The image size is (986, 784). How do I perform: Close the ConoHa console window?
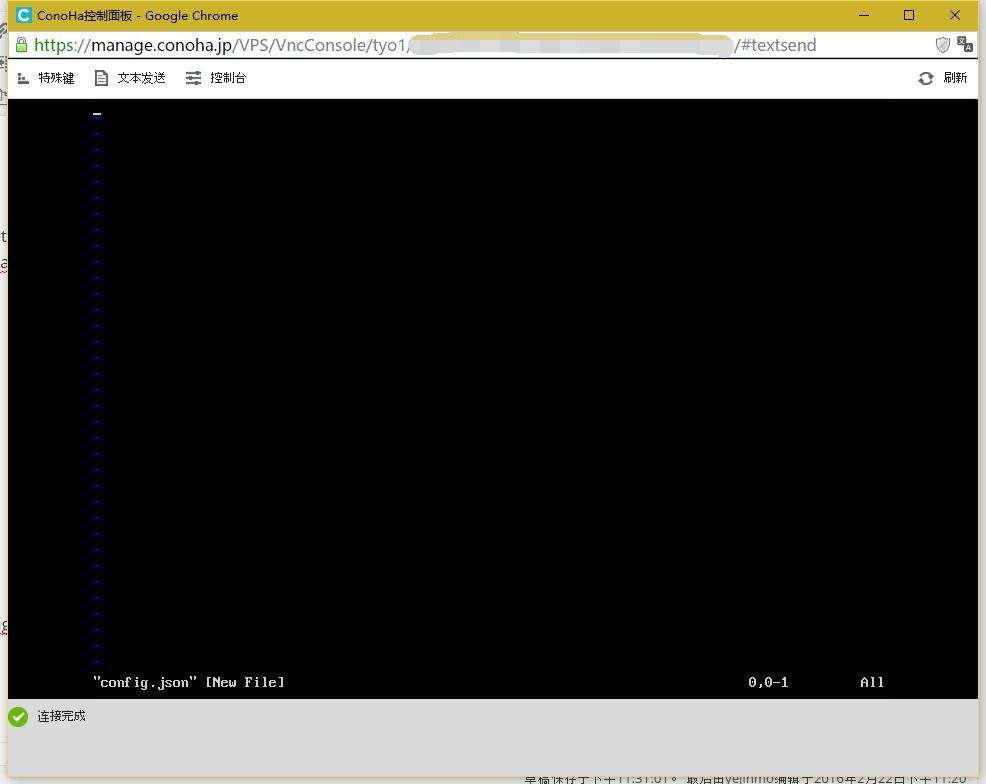click(955, 15)
